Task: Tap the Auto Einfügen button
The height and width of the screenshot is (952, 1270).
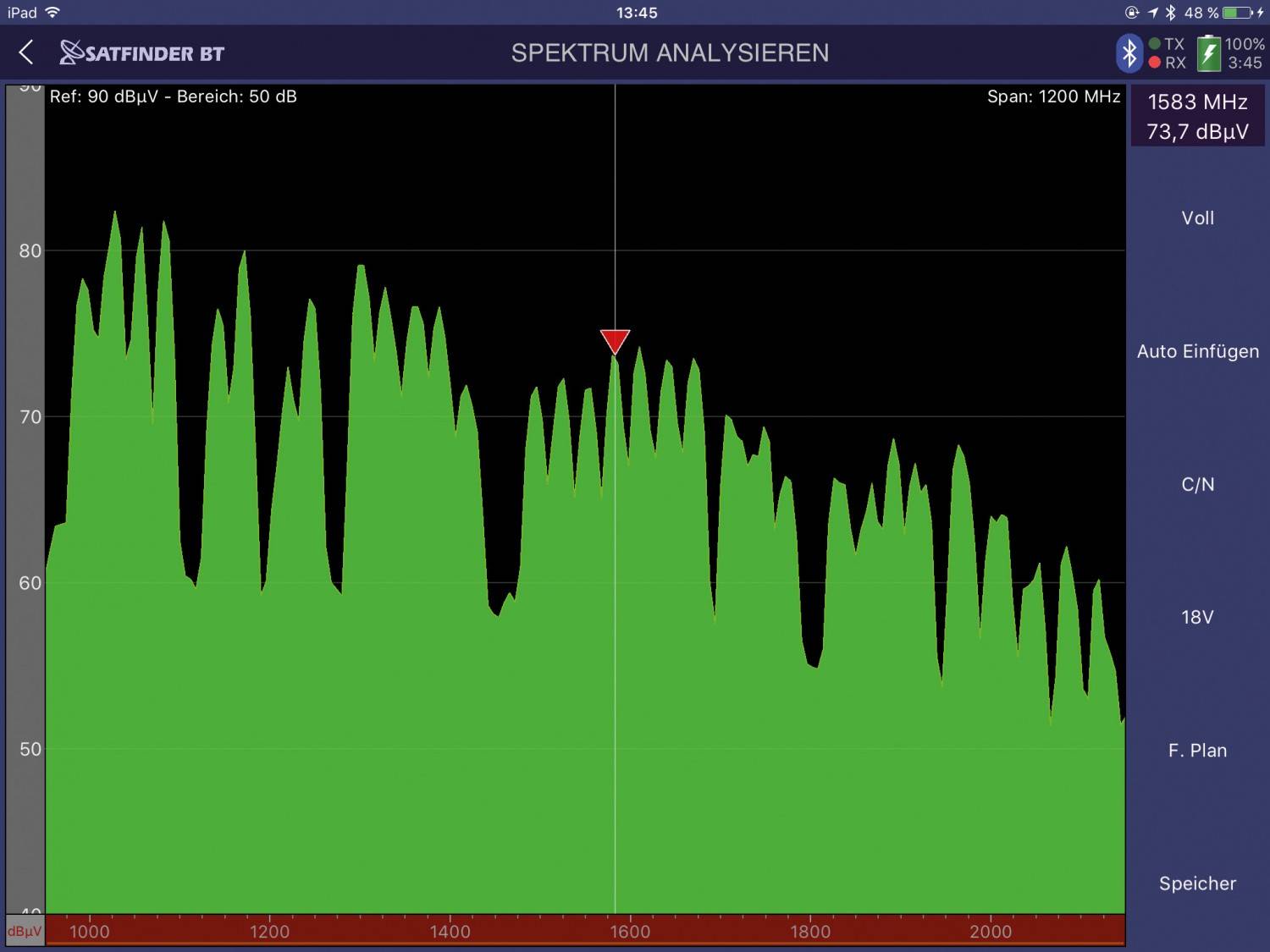Action: [x=1197, y=351]
